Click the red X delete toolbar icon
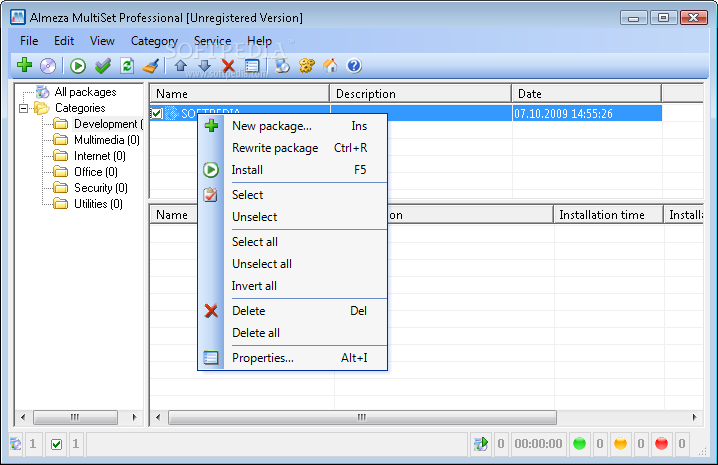The height and width of the screenshot is (465, 718). (228, 66)
